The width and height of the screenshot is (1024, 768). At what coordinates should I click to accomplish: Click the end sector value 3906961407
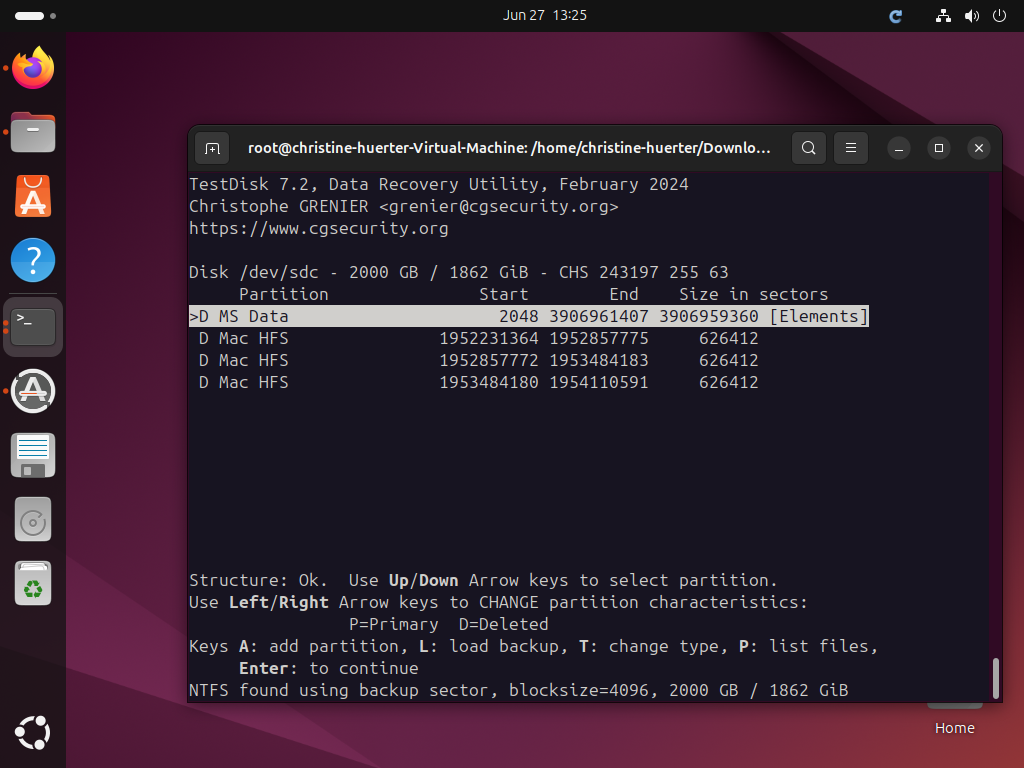point(599,316)
